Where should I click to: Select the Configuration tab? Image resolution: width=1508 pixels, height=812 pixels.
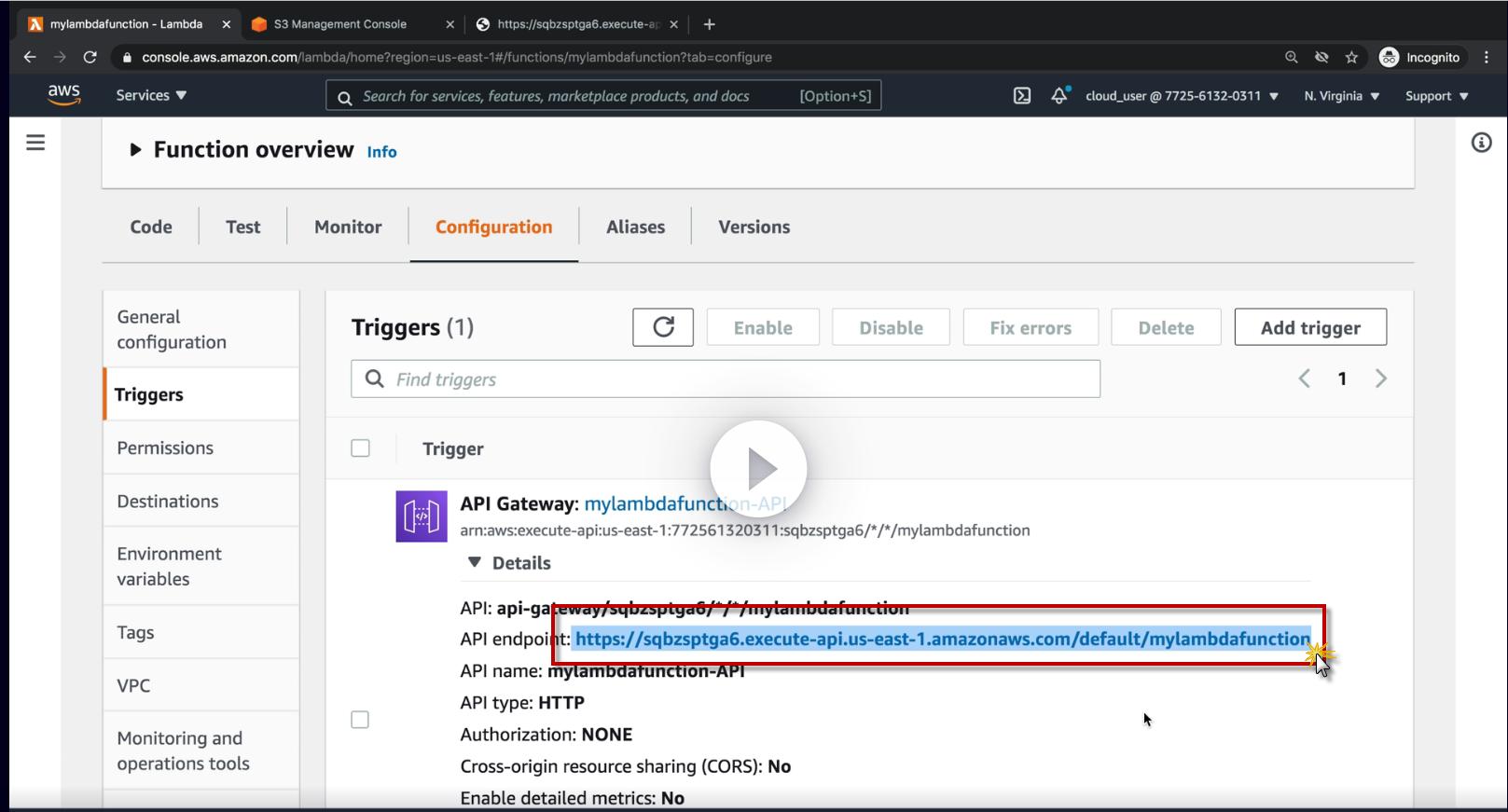(493, 227)
